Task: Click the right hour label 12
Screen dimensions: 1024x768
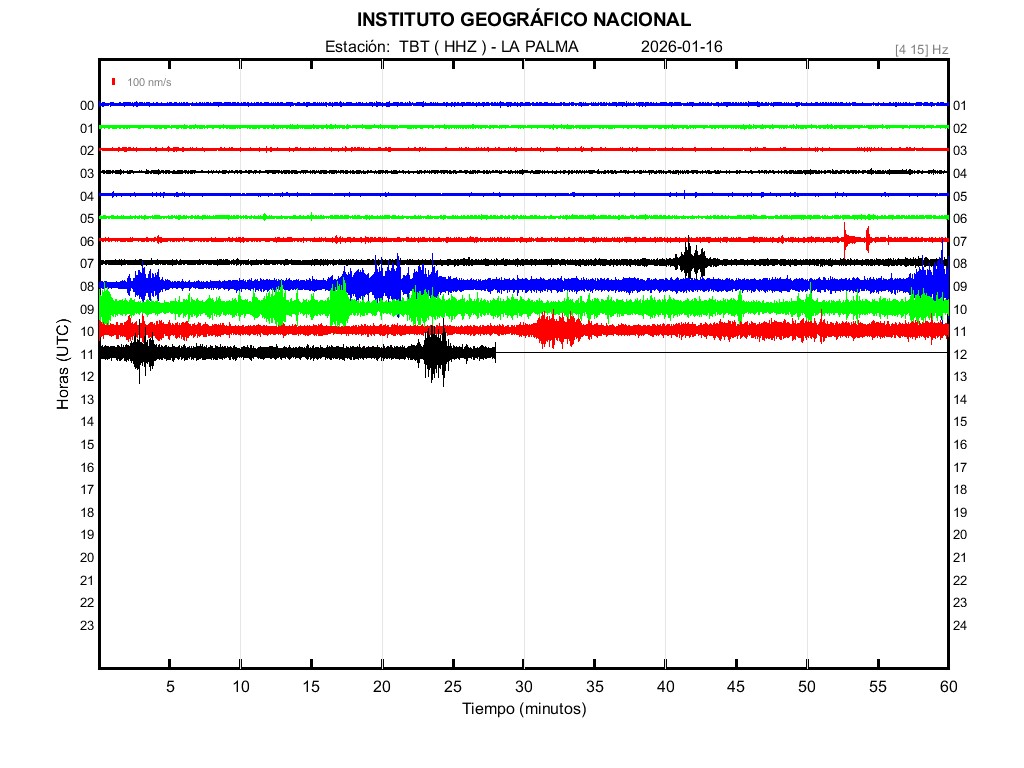Action: [x=960, y=355]
